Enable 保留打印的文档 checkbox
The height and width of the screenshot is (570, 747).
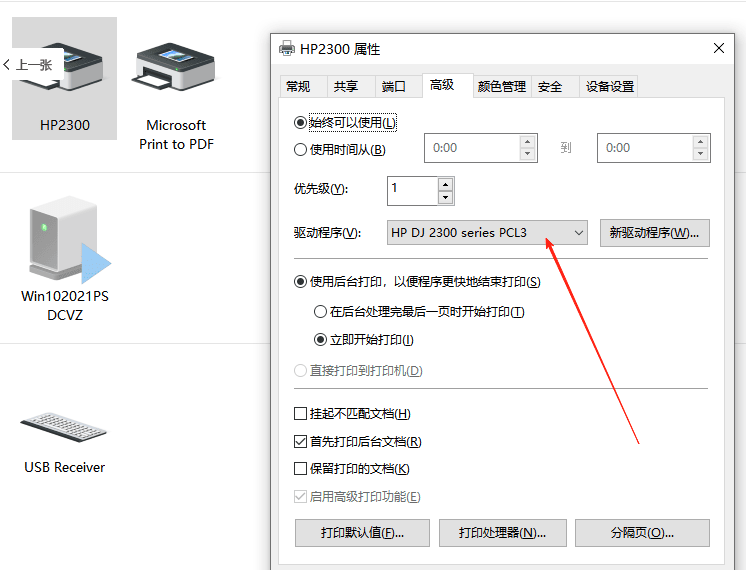[352, 469]
